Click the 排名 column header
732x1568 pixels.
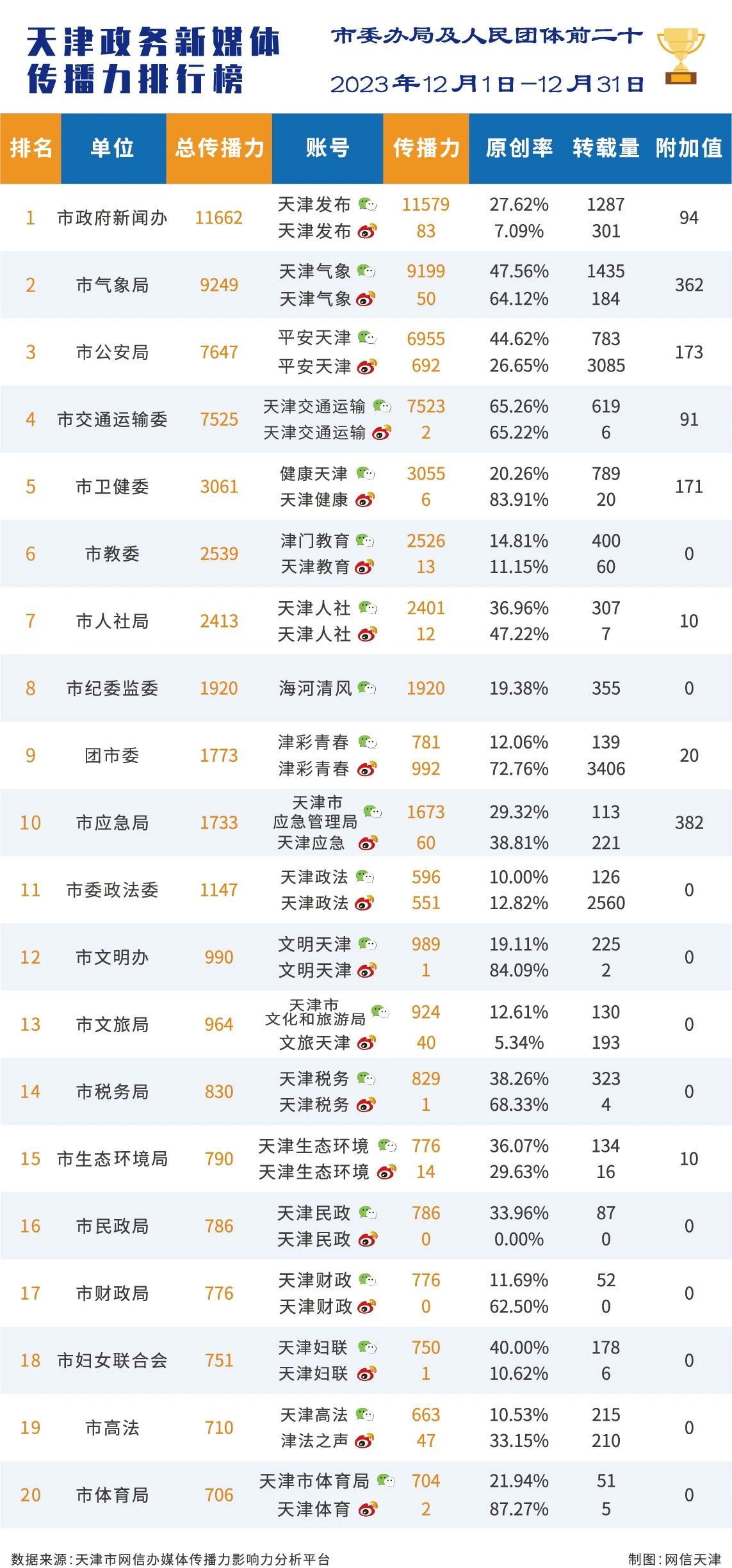(x=31, y=149)
